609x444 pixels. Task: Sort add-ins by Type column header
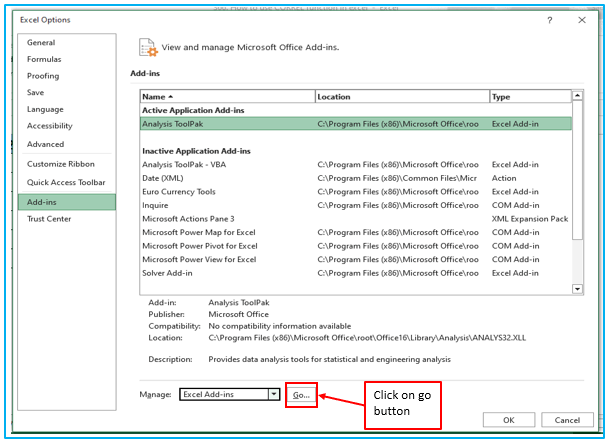(531, 97)
